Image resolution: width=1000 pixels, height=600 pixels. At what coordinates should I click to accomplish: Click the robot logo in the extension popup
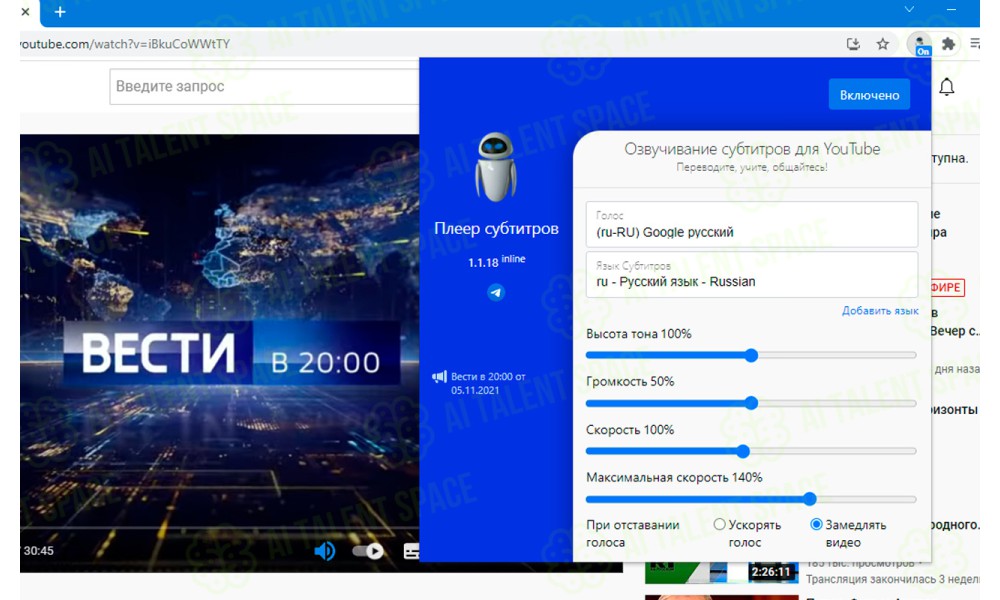[x=496, y=166]
